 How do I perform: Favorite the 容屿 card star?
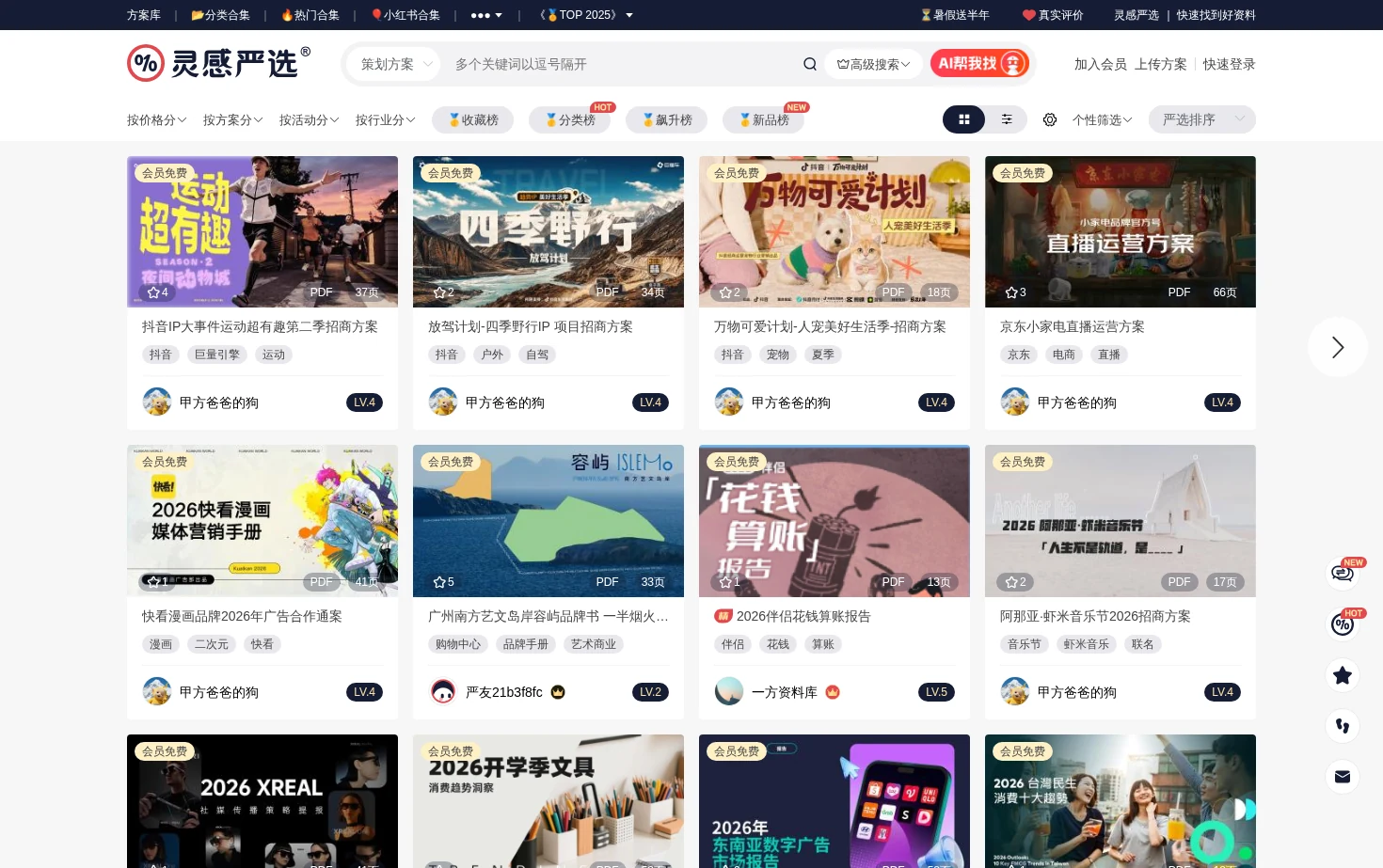[438, 582]
